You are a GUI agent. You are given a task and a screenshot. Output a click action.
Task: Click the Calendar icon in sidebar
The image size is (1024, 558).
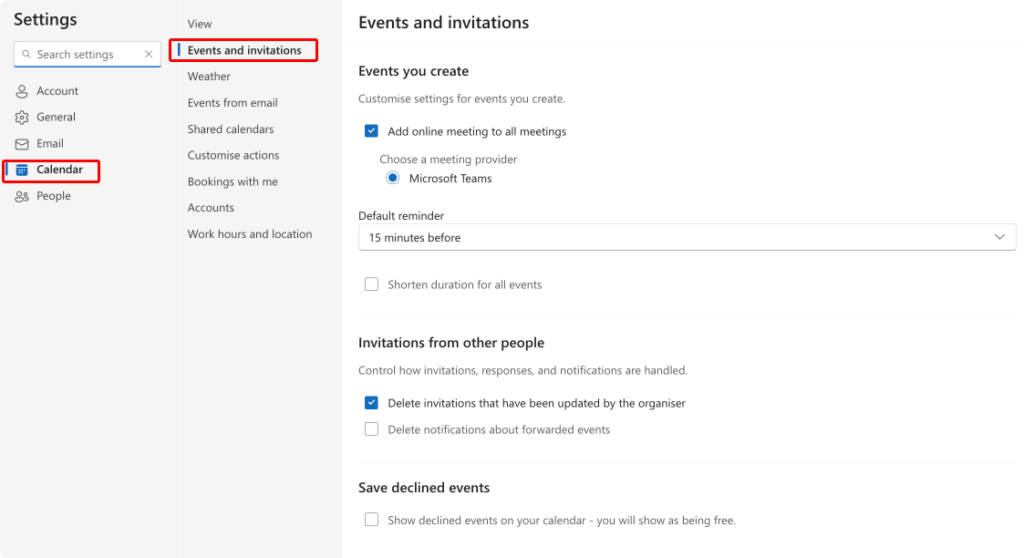(22, 170)
